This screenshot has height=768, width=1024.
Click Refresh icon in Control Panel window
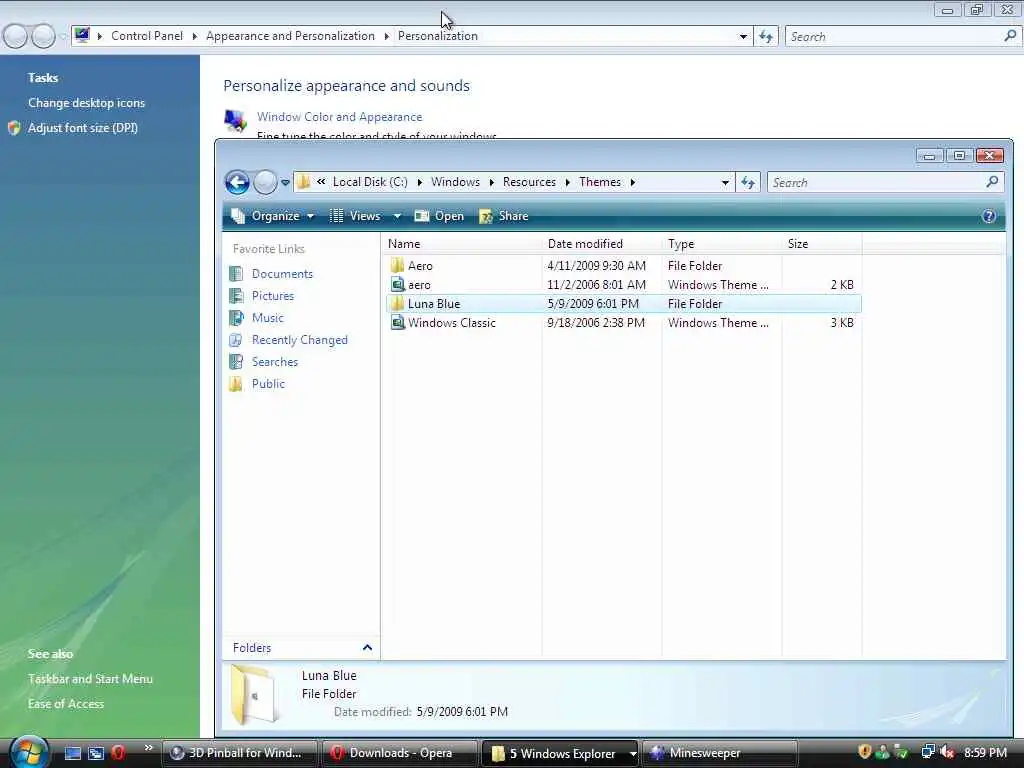point(766,37)
